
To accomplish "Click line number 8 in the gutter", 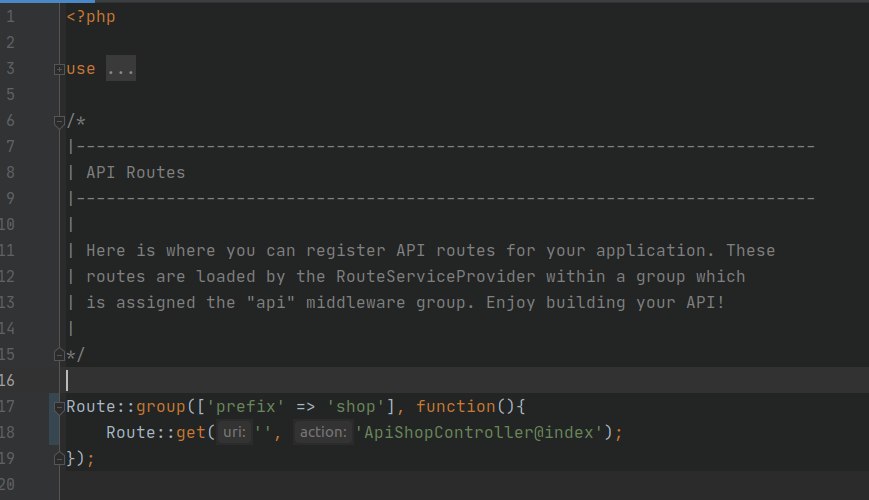I will [x=11, y=172].
